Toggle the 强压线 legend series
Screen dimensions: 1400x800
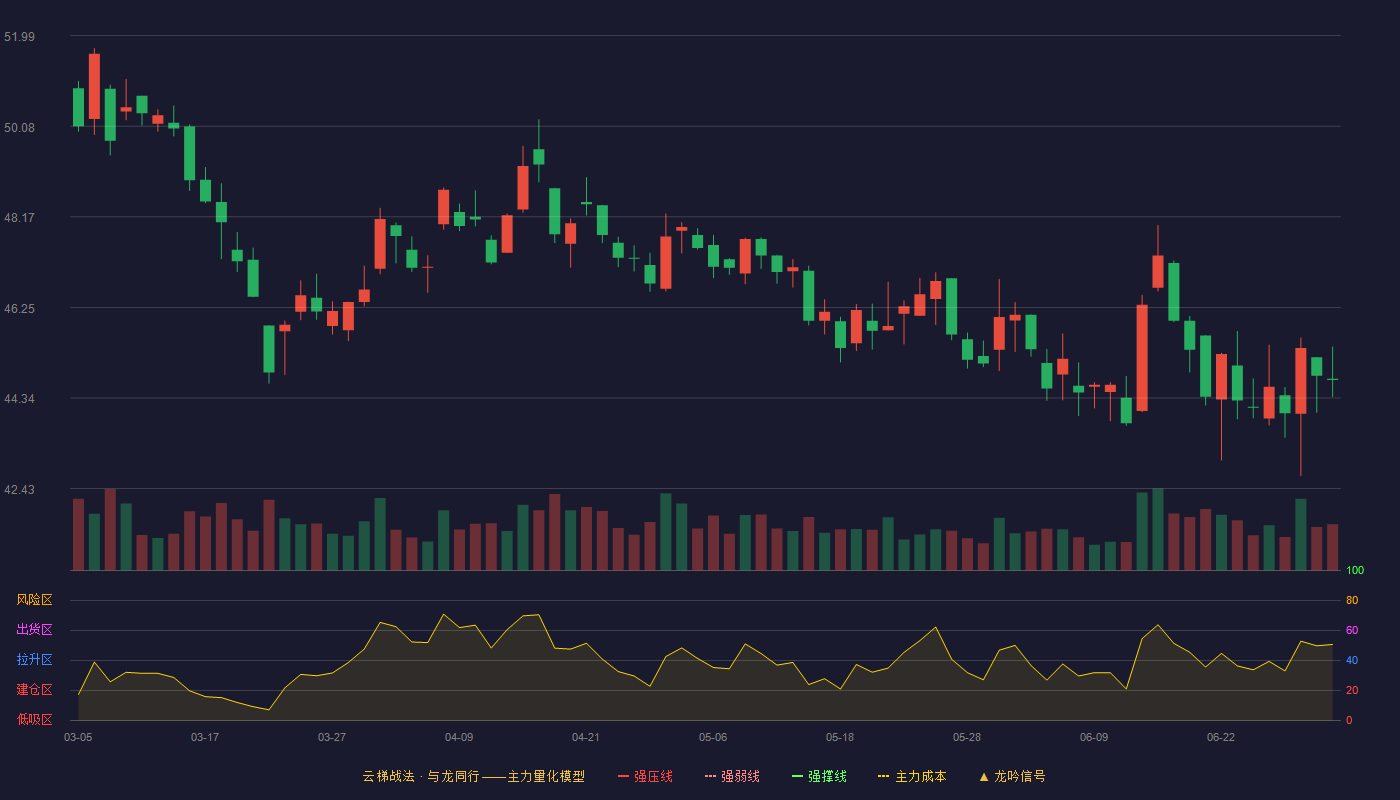(645, 776)
